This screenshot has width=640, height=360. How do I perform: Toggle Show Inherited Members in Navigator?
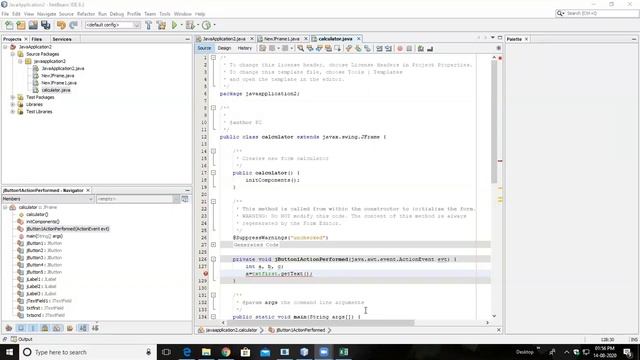[9, 328]
